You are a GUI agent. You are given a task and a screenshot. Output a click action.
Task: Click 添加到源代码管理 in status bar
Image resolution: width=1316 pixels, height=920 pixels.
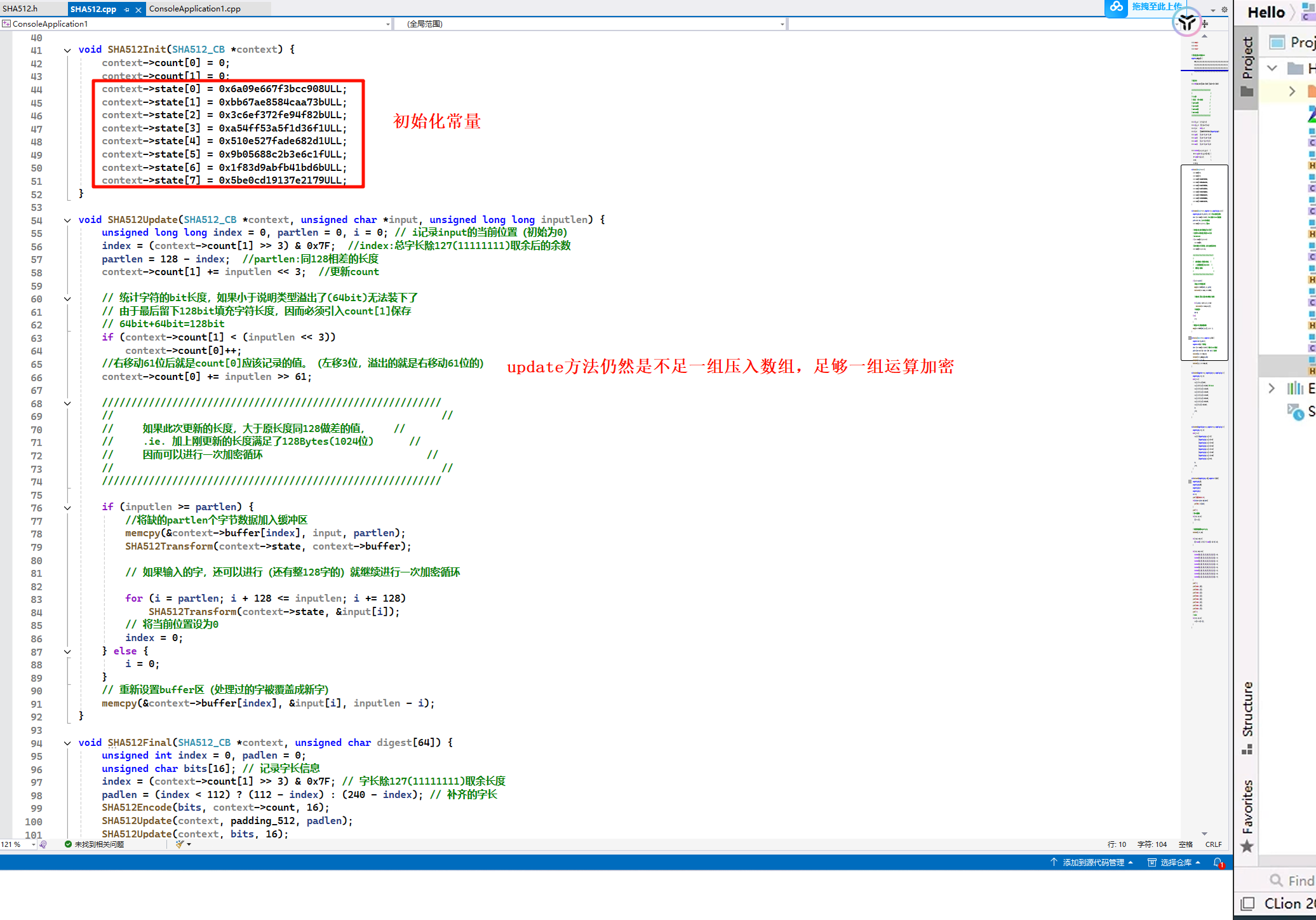(x=1092, y=863)
